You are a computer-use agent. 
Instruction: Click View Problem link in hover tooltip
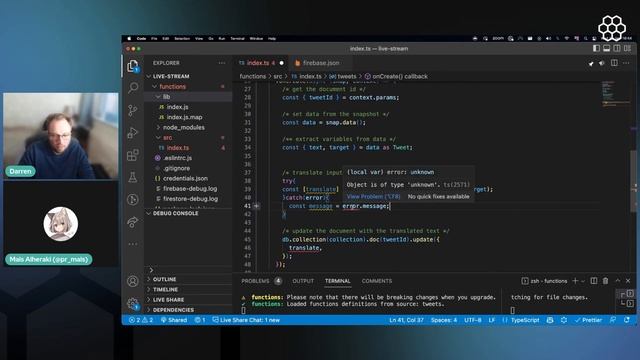373,196
